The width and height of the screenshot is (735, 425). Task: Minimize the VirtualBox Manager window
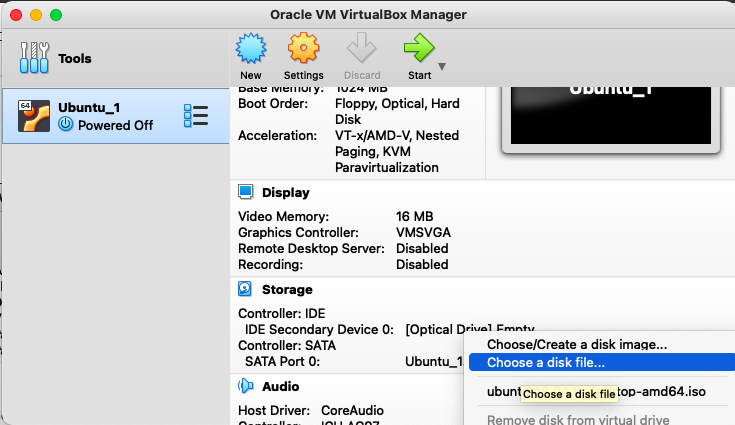[x=36, y=15]
